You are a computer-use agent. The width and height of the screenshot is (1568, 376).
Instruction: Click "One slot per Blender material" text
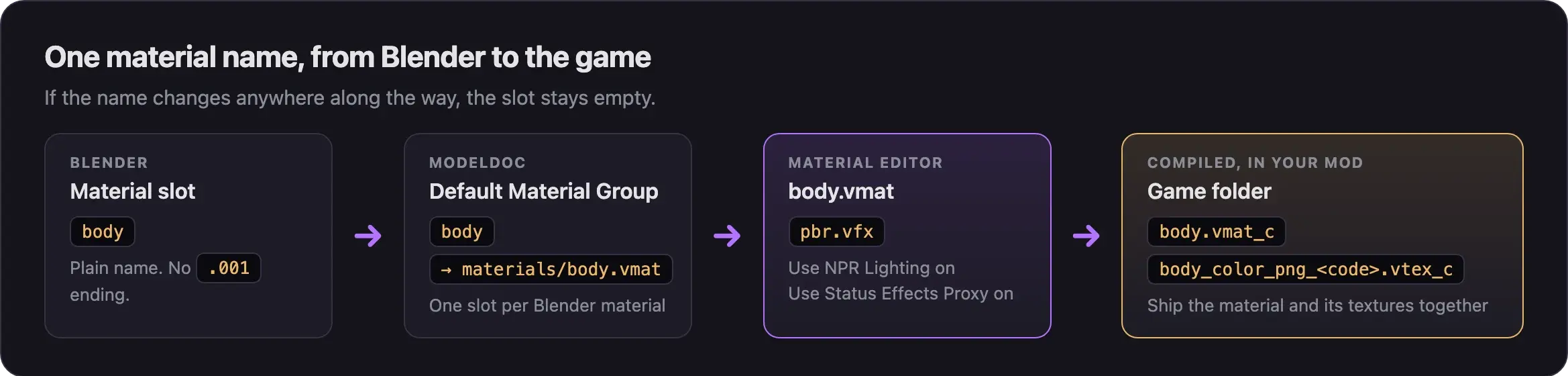547,305
